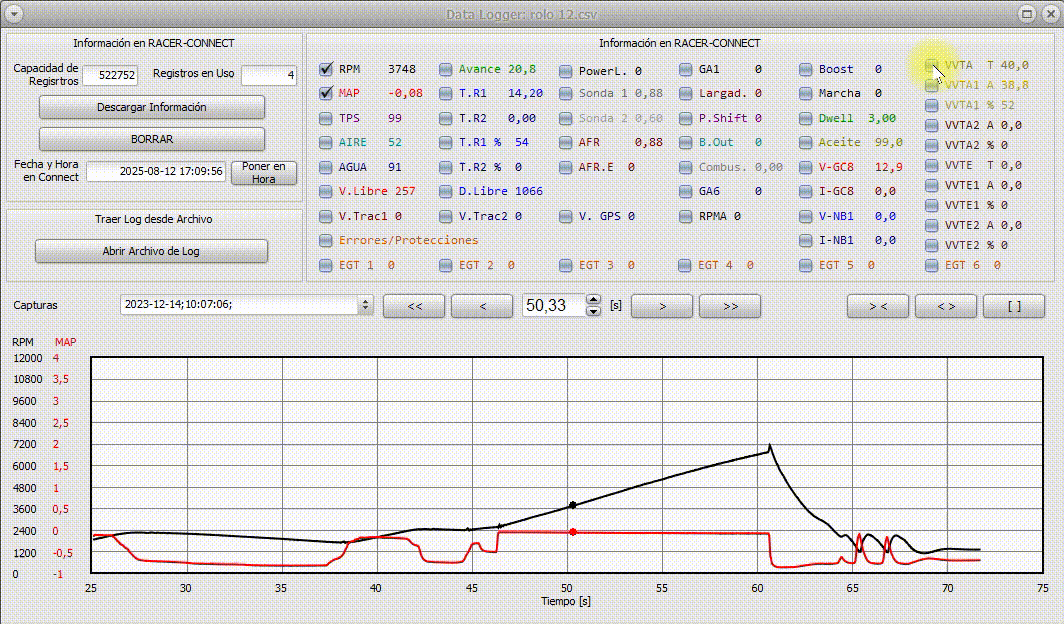
Task: Step forward with the > button
Action: [x=662, y=306]
